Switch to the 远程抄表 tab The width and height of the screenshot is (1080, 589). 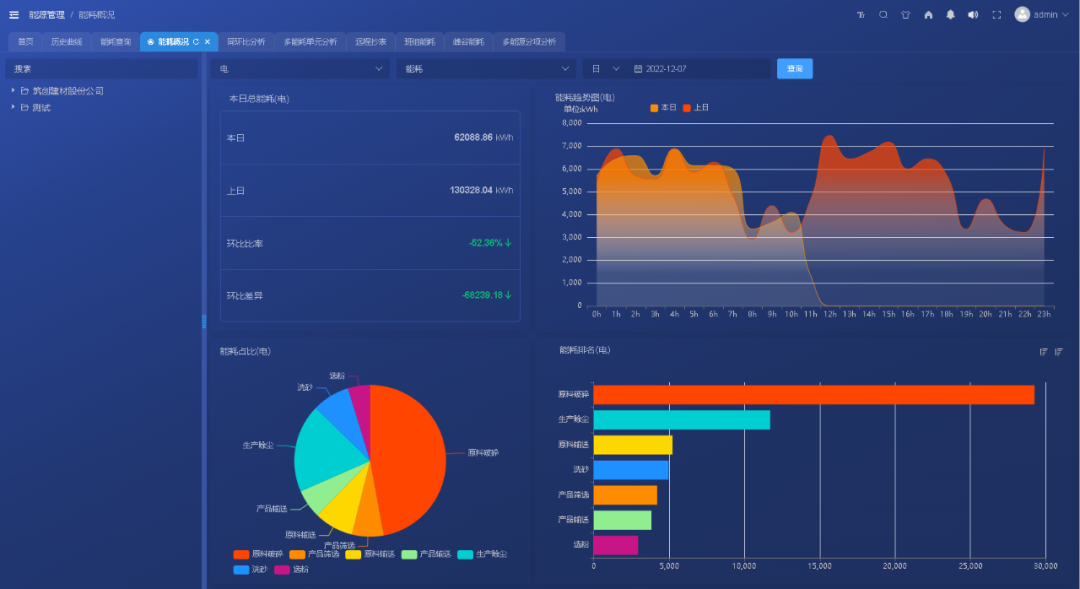(371, 42)
